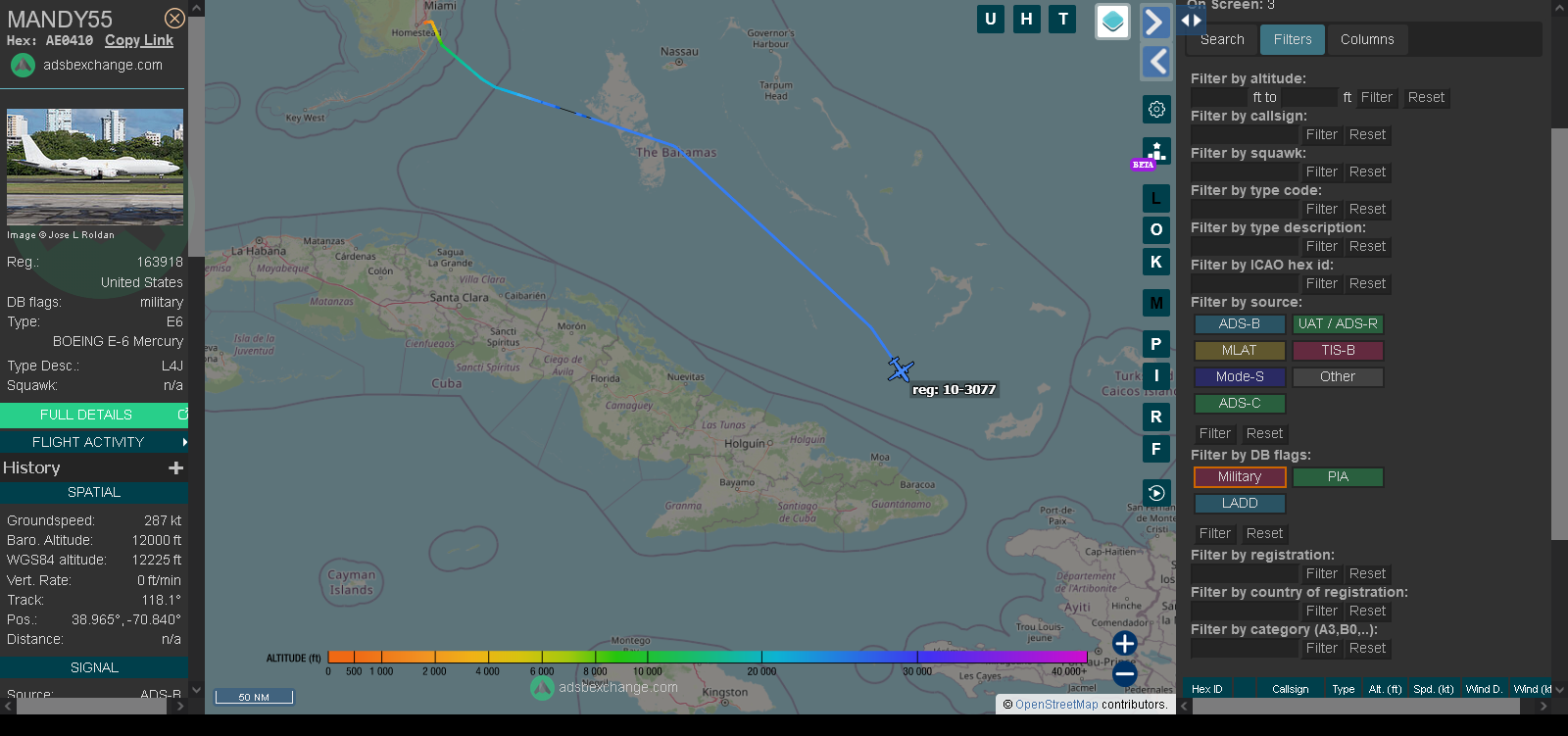Toggle the M map button
The width and height of the screenshot is (1568, 736).
(x=1156, y=303)
